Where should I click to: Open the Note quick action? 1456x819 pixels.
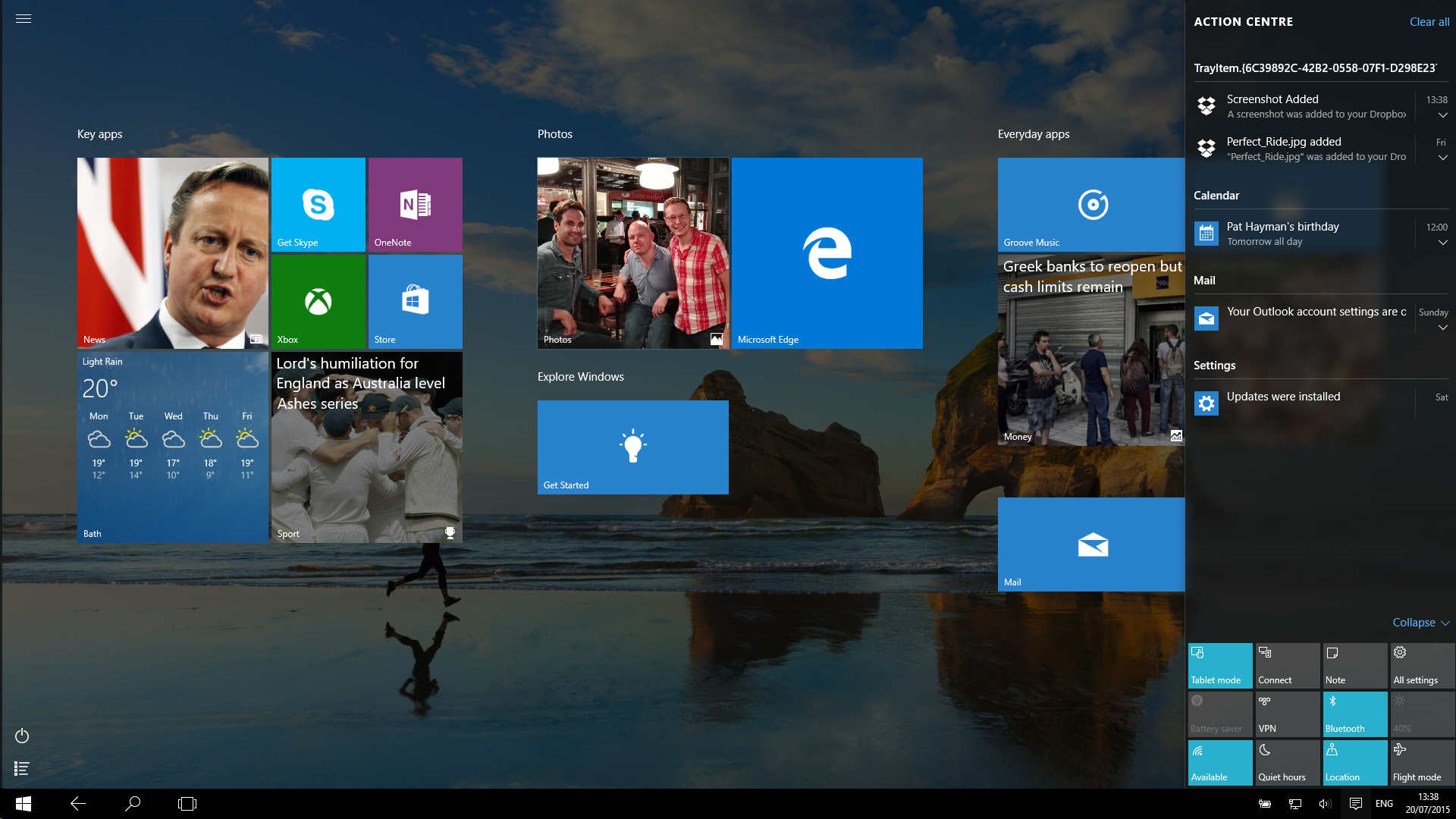click(1355, 666)
